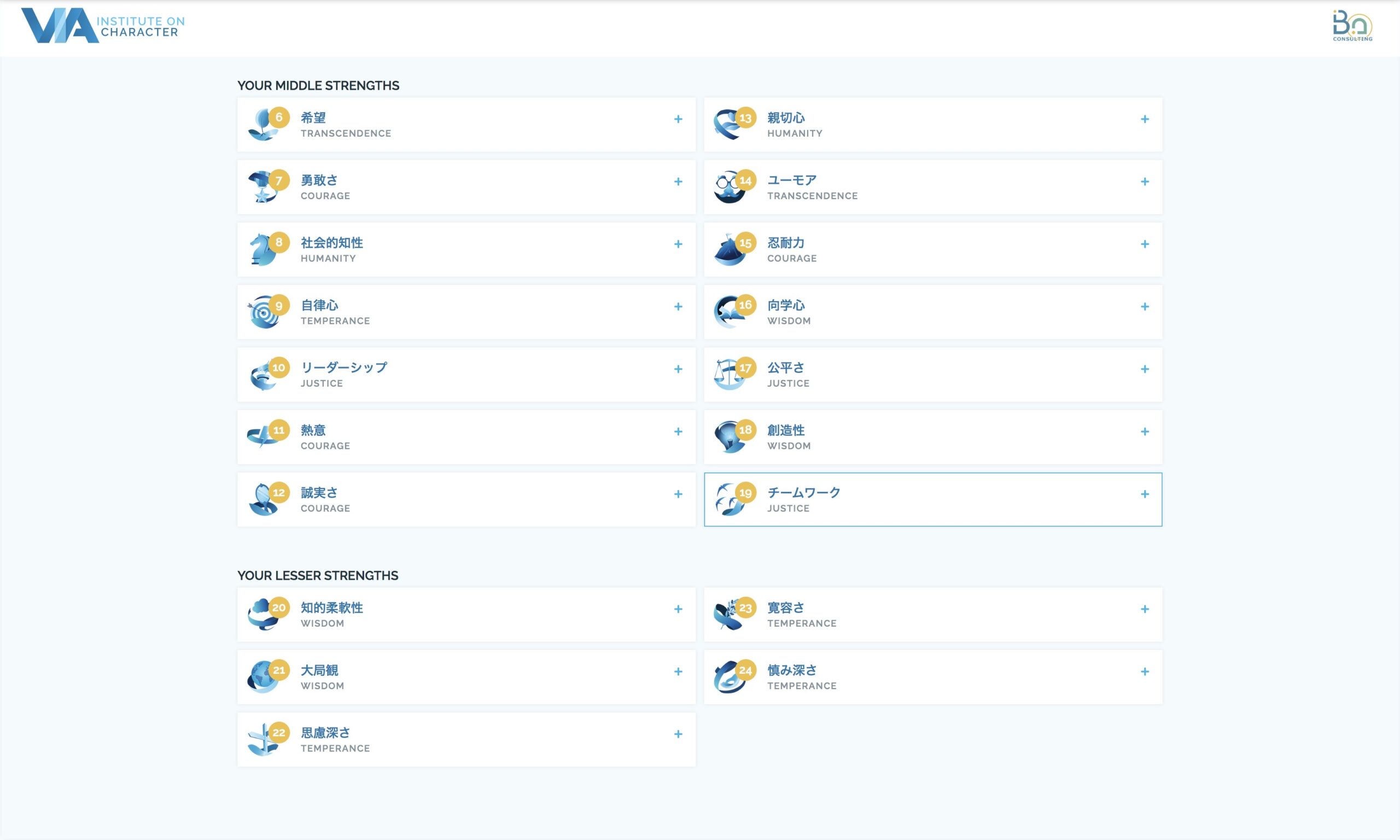Open the リーダーシップ strength title
Screen dimensions: 1400x840
(344, 367)
